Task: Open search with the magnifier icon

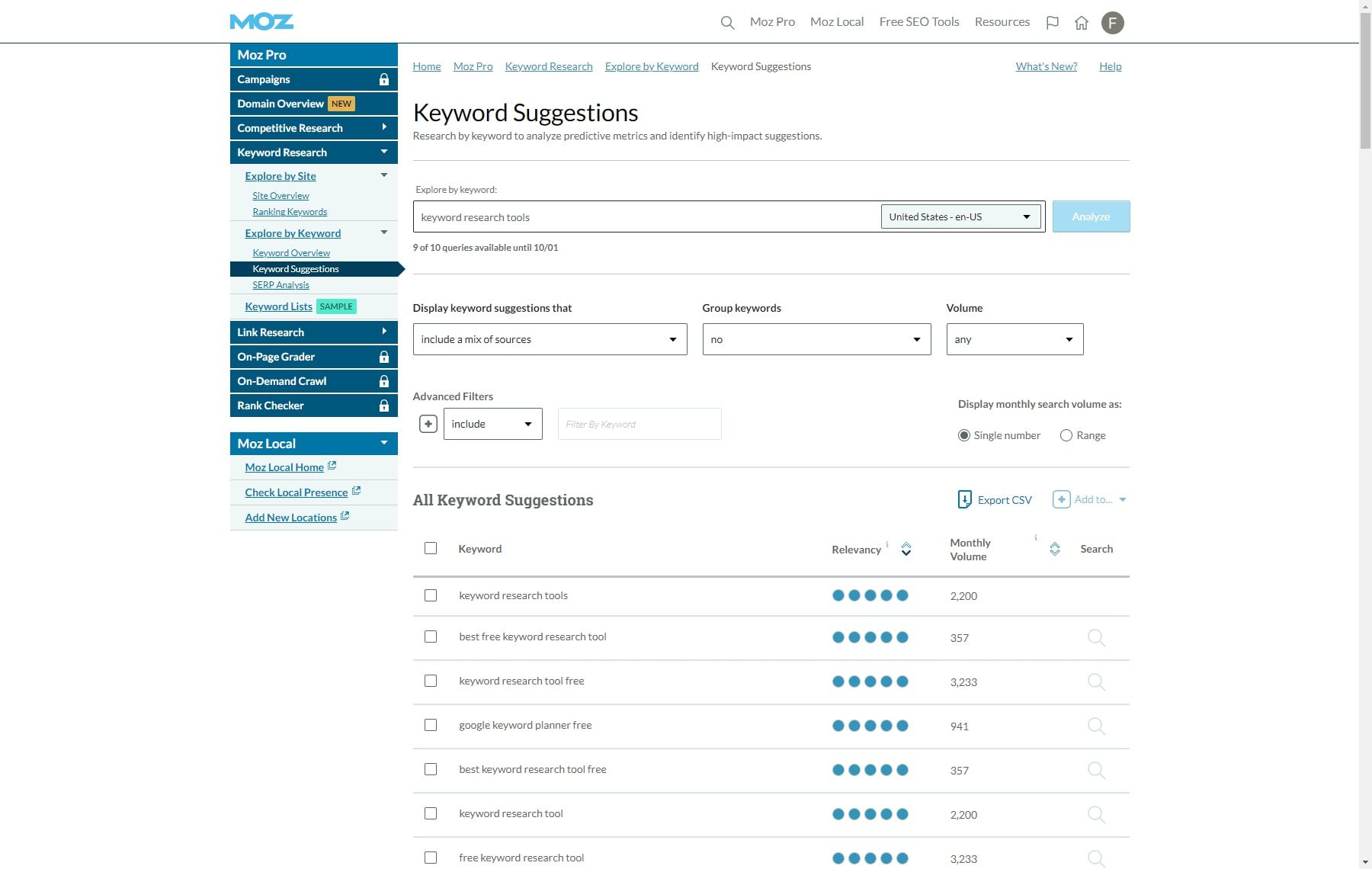Action: pos(726,22)
